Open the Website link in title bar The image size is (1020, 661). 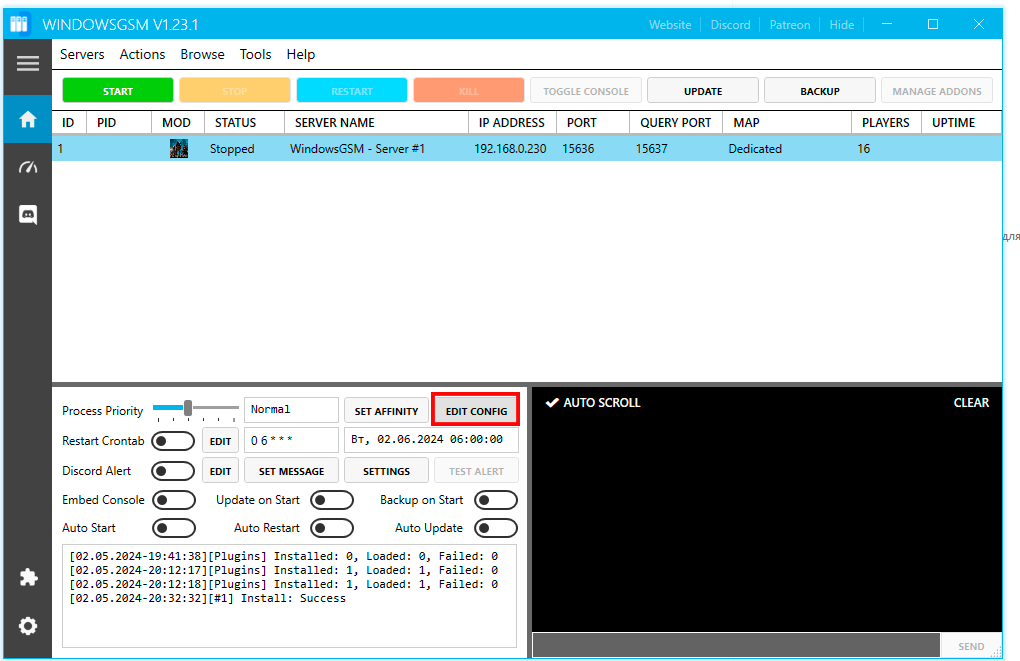(x=670, y=25)
